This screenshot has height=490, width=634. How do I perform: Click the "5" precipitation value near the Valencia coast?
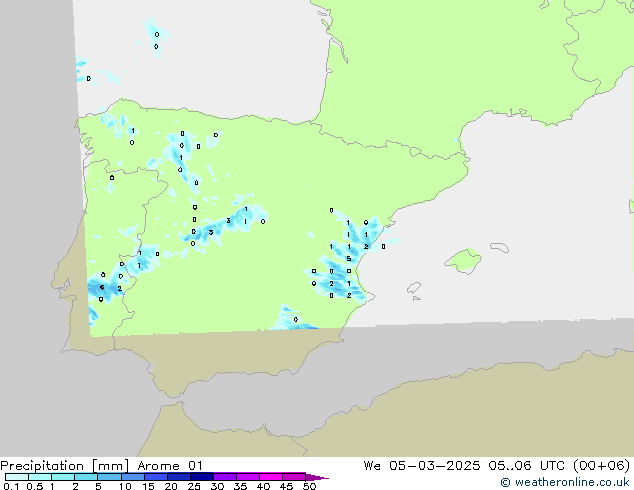[348, 259]
